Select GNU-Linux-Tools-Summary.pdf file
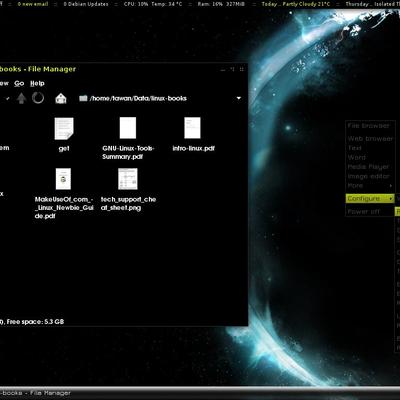The height and width of the screenshot is (400, 400). point(128,138)
